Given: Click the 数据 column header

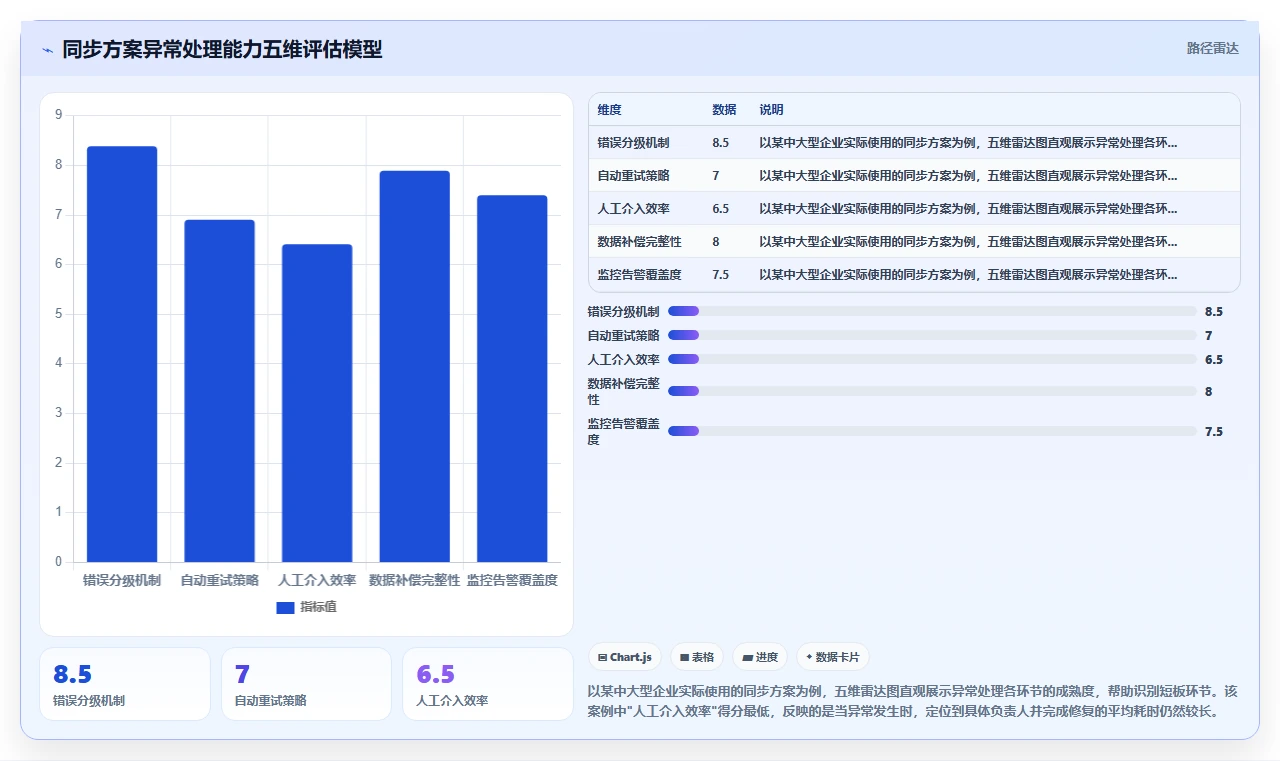Looking at the screenshot, I should [724, 110].
